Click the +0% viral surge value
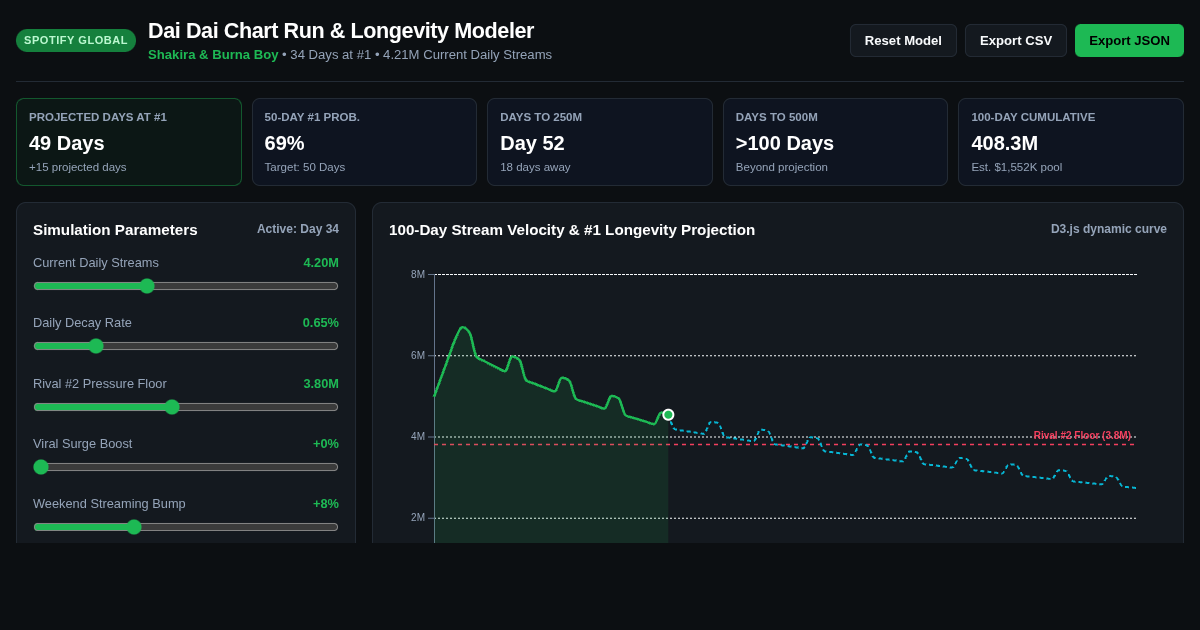 (326, 444)
